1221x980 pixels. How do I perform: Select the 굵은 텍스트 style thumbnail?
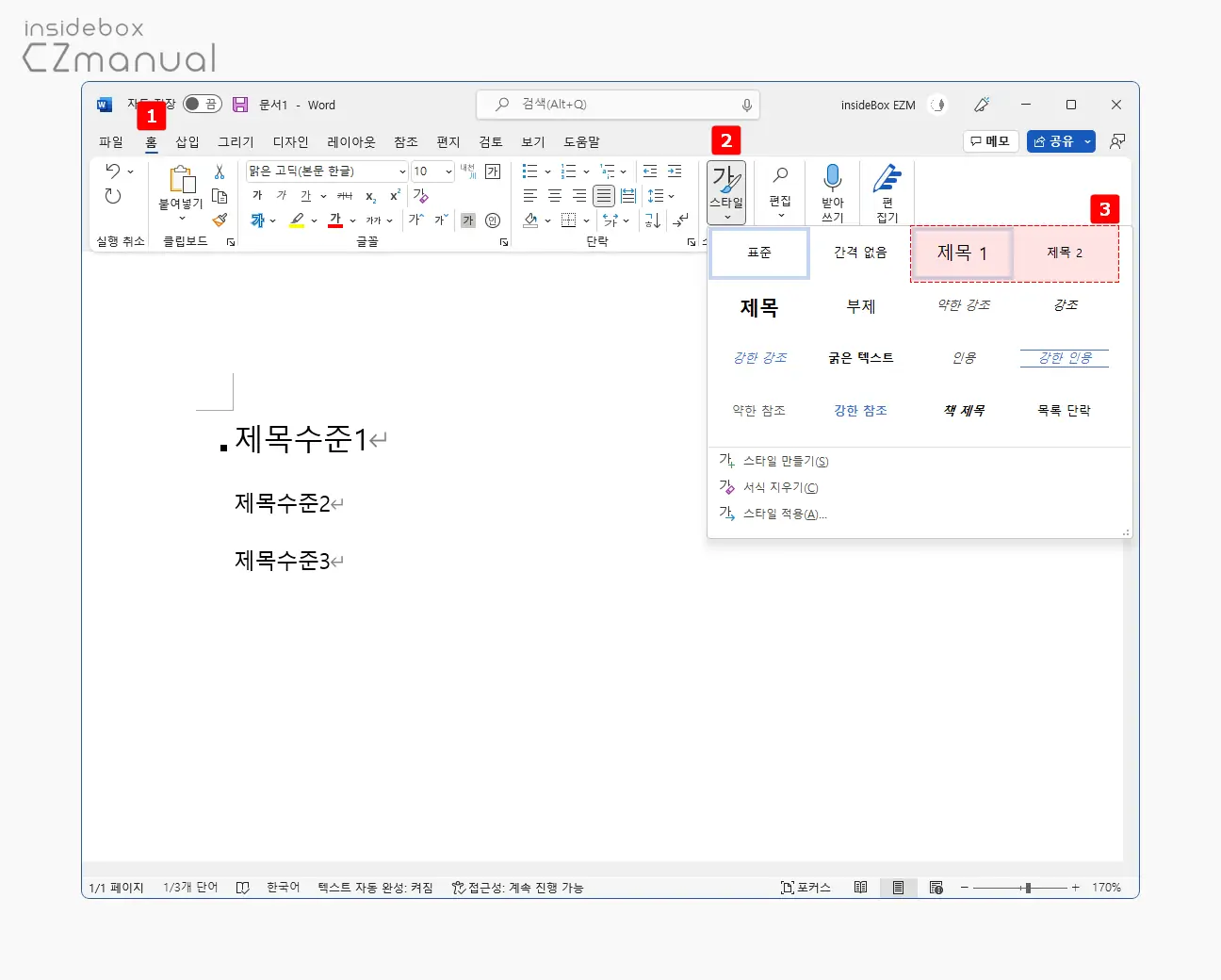[861, 358]
